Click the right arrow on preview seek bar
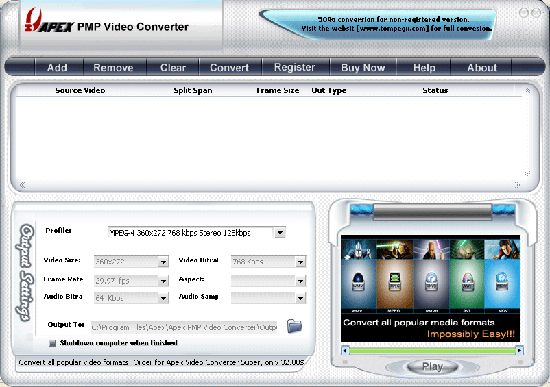This screenshot has width=550, height=387. click(519, 350)
